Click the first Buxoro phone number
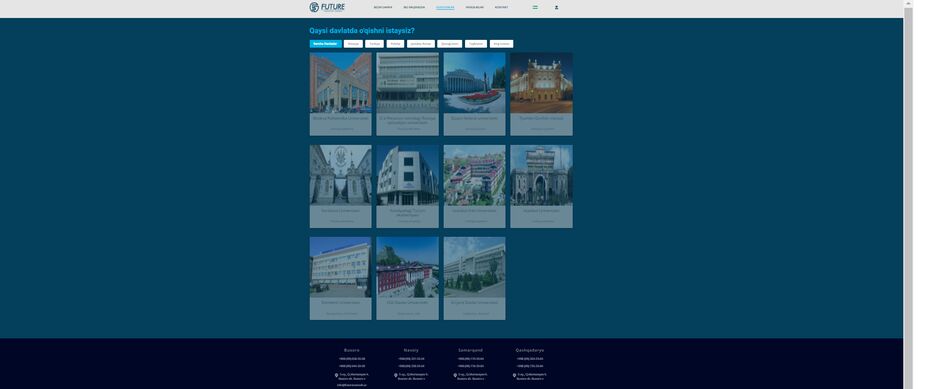The image size is (935, 389). tap(352, 359)
